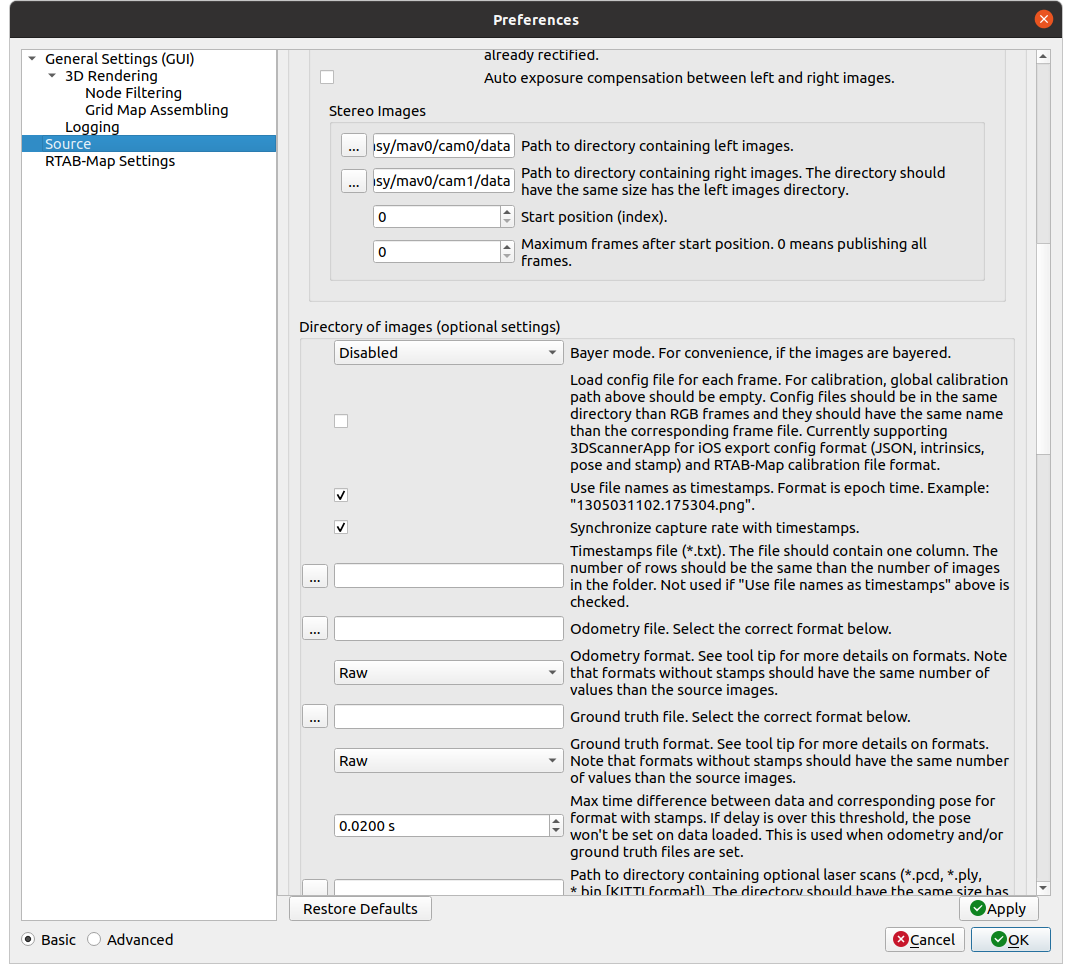Enable auto exposure compensation checkbox
1072x973 pixels.
coord(327,78)
